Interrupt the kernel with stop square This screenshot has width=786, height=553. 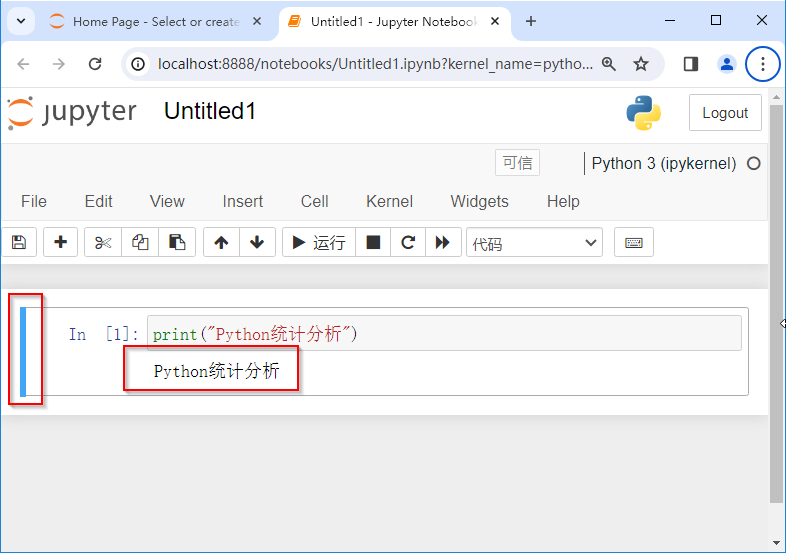(x=373, y=242)
